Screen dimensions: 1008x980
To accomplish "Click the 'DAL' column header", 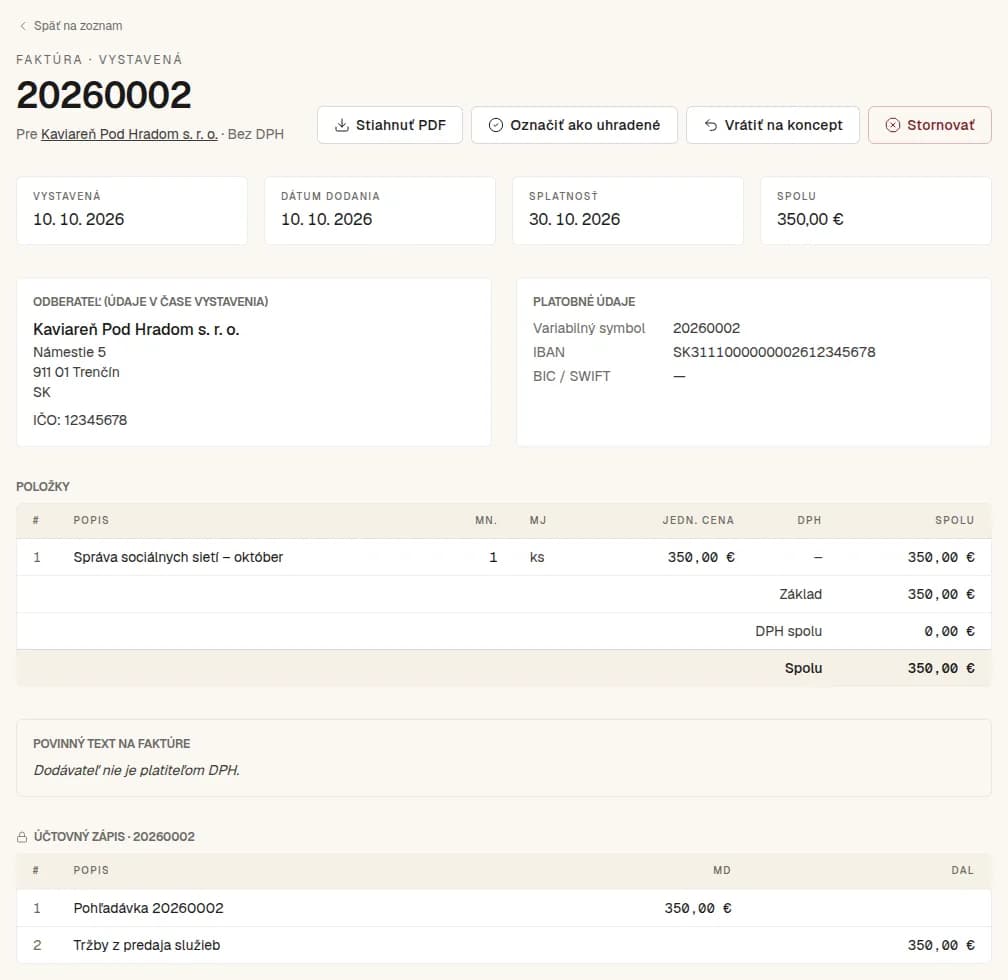I will click(x=962, y=870).
